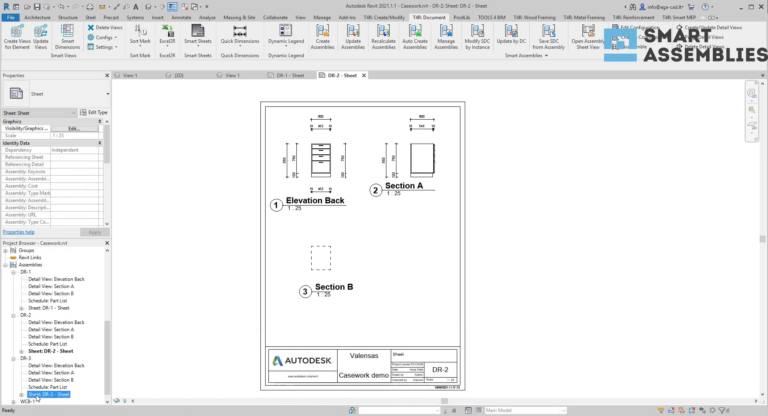Open Dynamic Legend tool
This screenshot has height=416, width=768.
point(286,35)
